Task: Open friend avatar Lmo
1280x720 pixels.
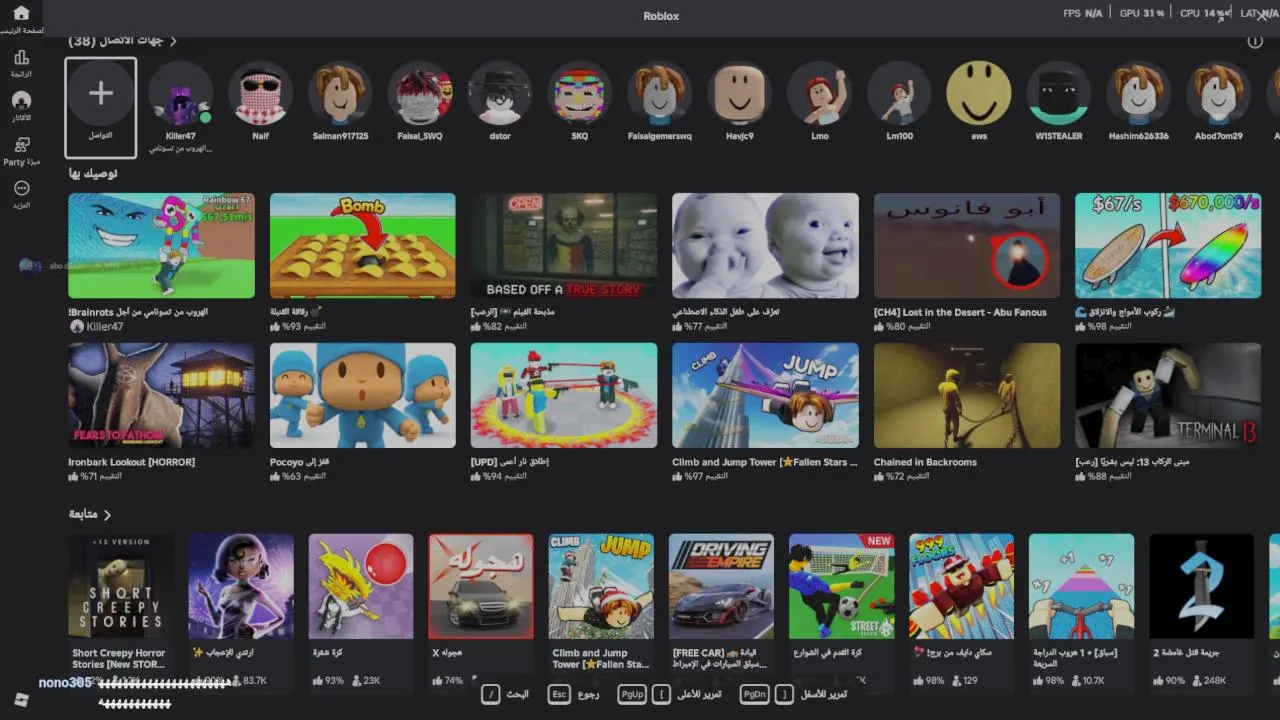Action: 820,93
